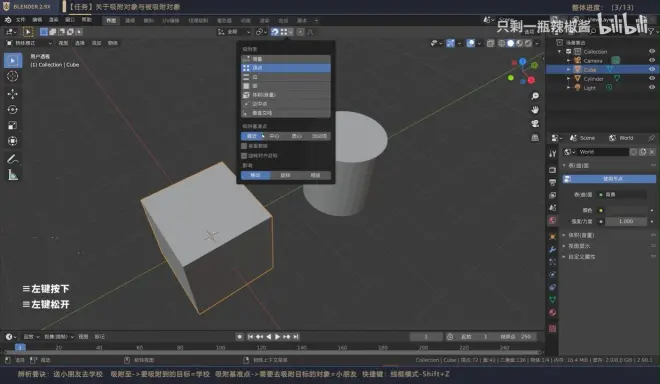Image resolution: width=660 pixels, height=384 pixels.
Task: Switch to material preview shading
Action: (519, 43)
